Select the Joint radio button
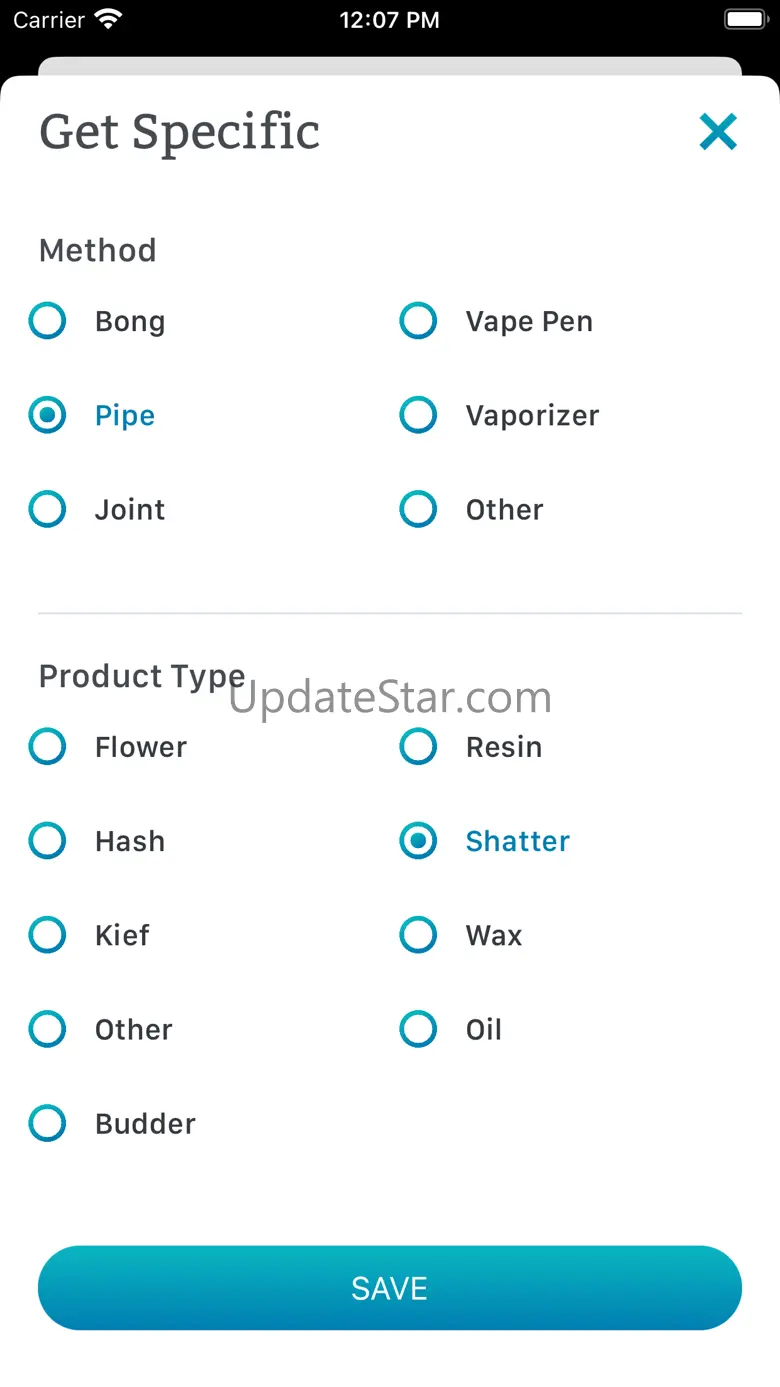780x1387 pixels. (47, 510)
